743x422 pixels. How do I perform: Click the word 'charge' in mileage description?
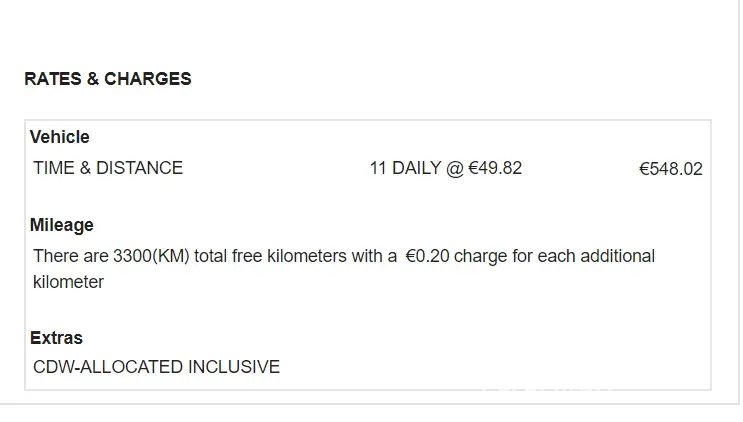[x=480, y=256]
